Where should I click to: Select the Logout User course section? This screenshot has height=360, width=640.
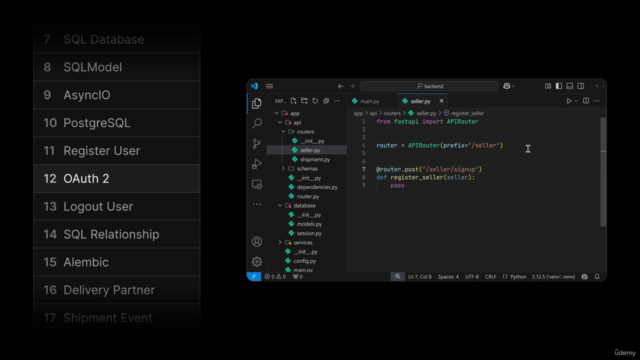(x=117, y=207)
